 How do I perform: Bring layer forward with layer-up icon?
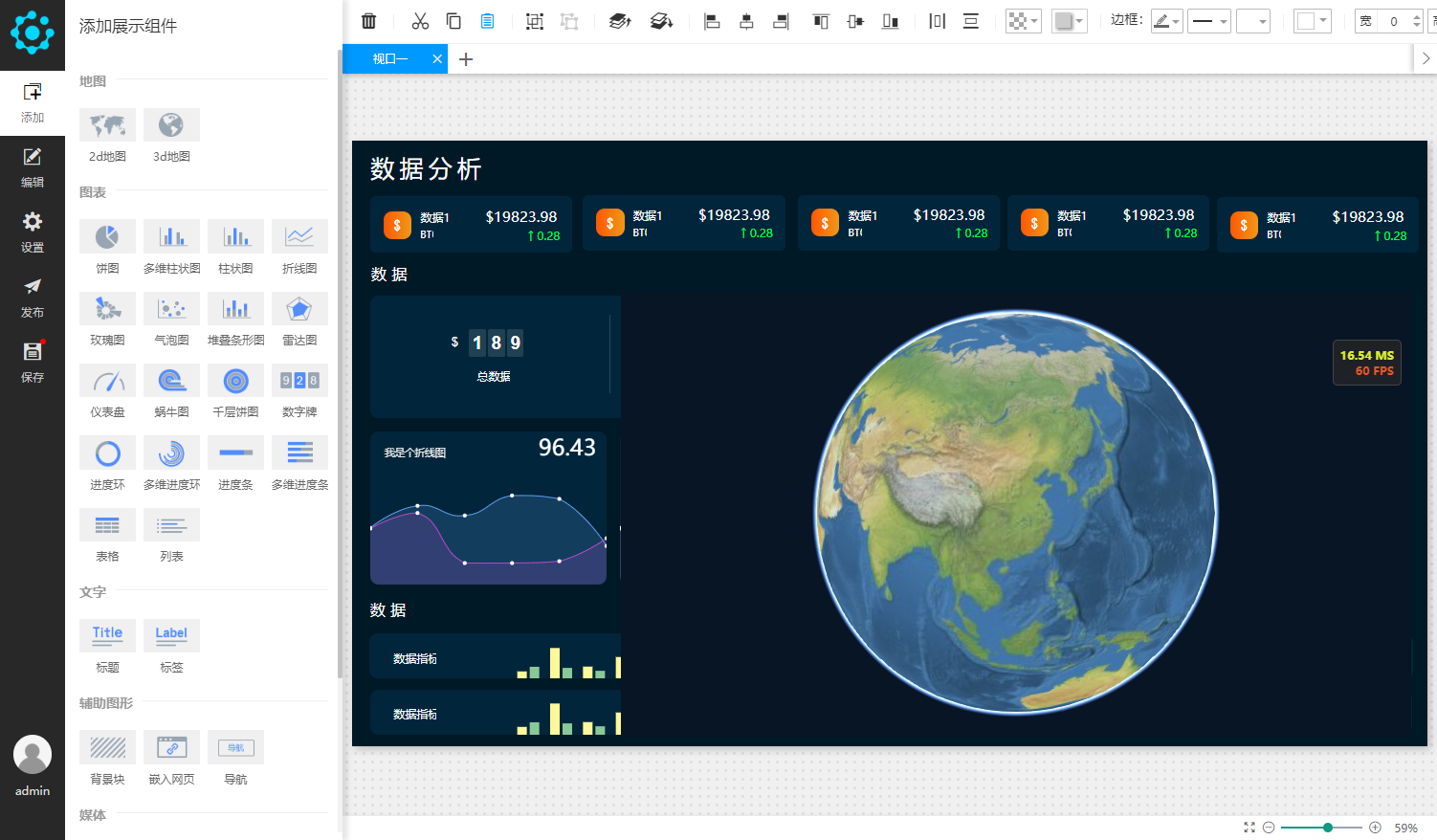pyautogui.click(x=620, y=21)
